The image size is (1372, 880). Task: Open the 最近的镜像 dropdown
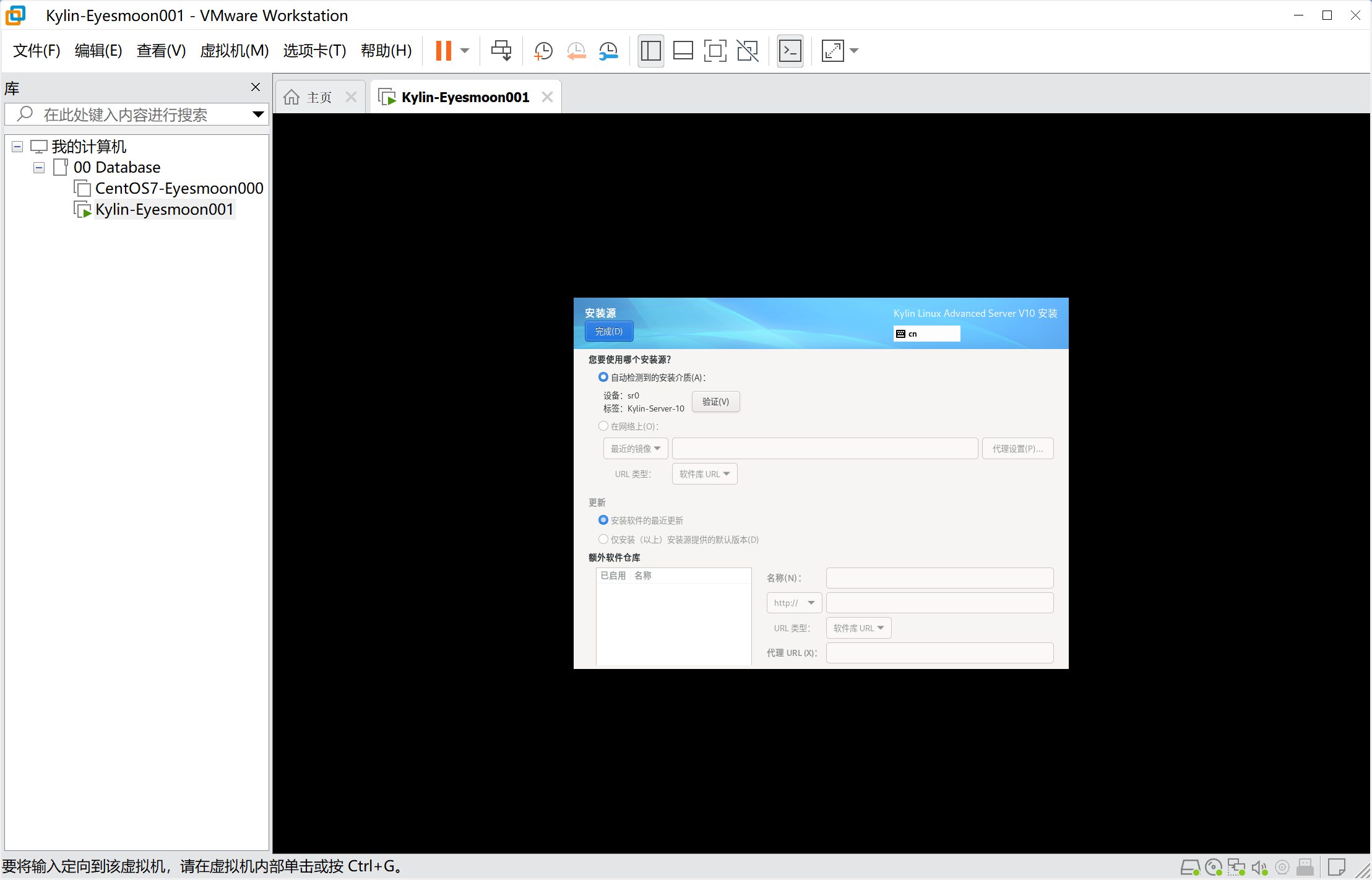(x=636, y=449)
